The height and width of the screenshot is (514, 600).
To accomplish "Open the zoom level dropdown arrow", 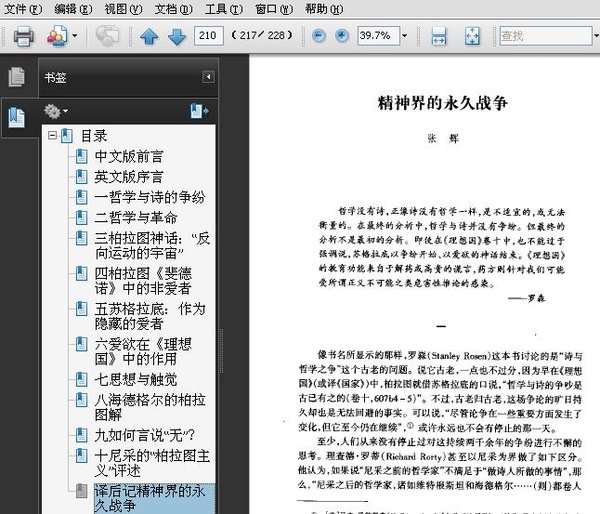I will [x=404, y=36].
